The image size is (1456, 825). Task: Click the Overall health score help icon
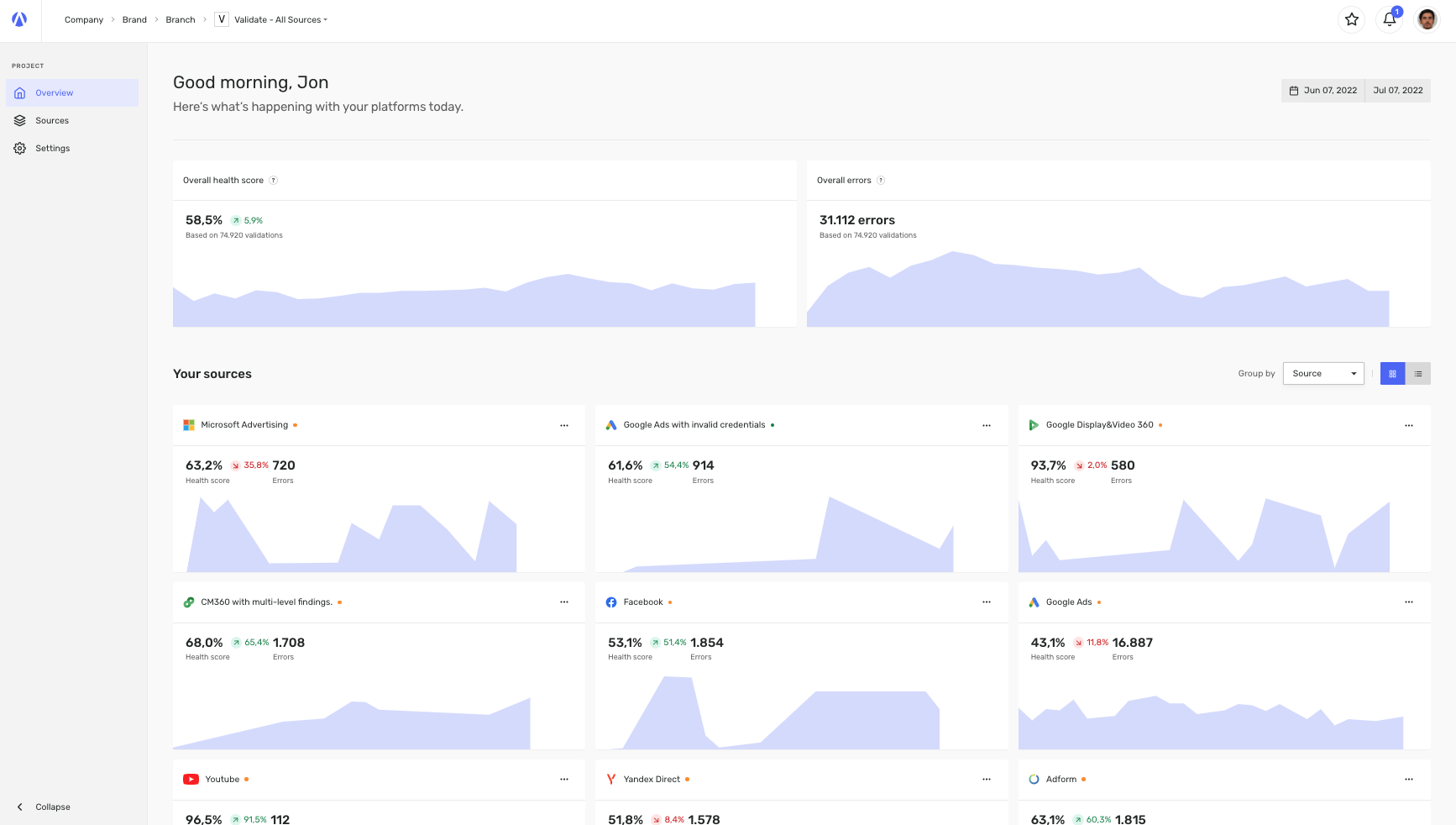273,181
